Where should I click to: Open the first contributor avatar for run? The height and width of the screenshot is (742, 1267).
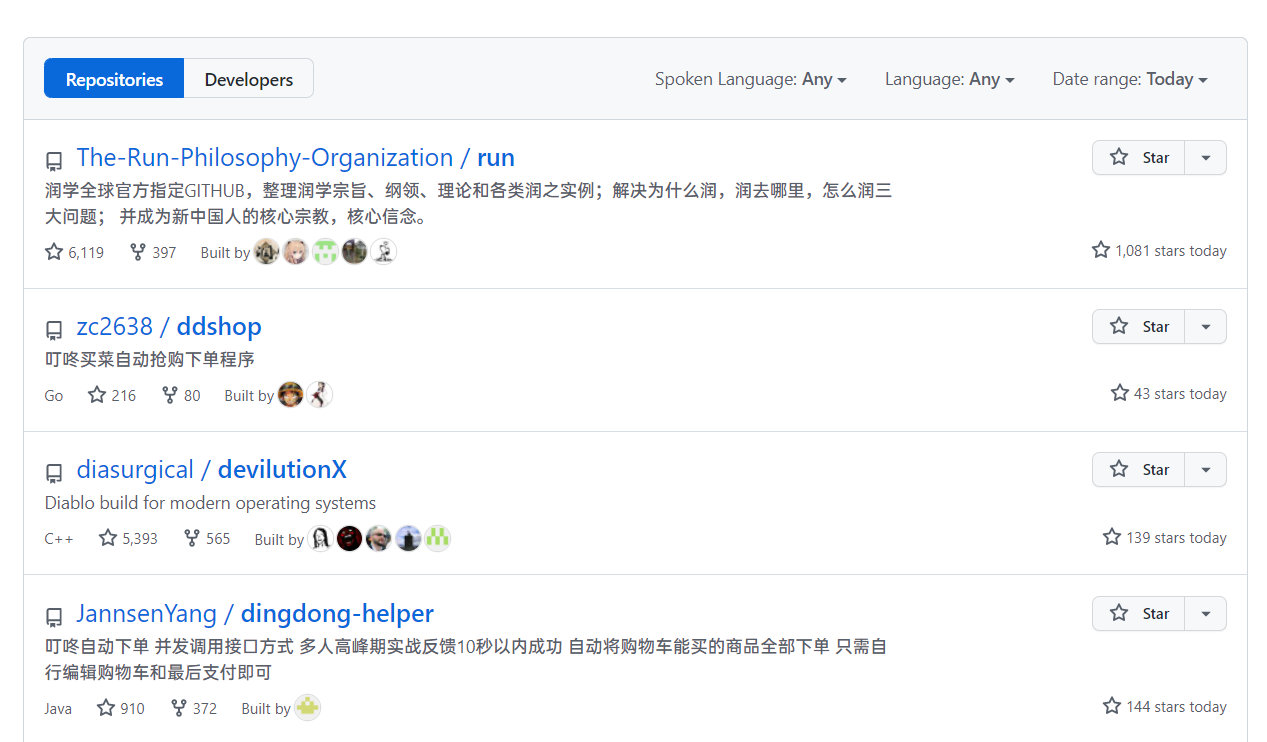click(266, 252)
